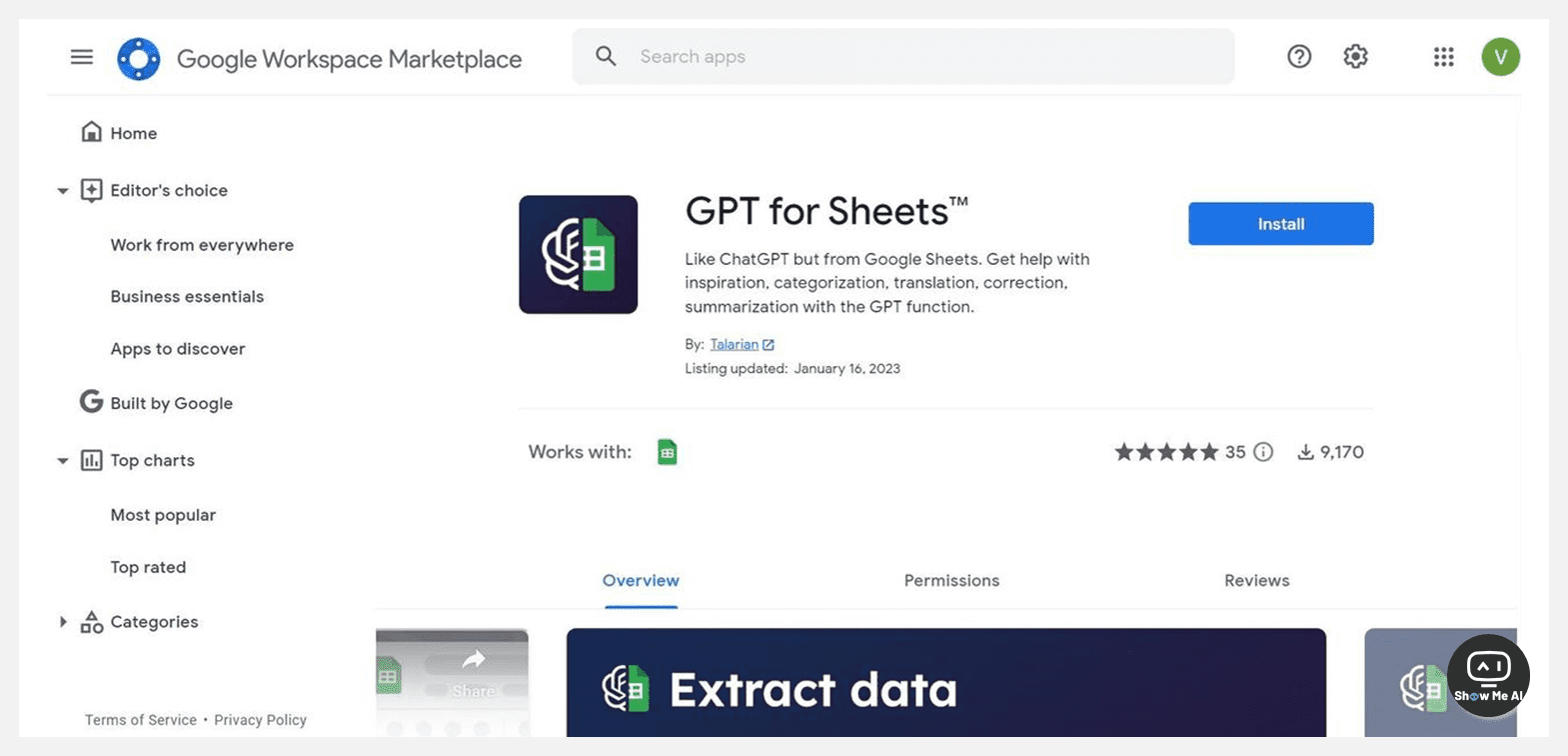Click the rating info icon beside 35

[x=1263, y=452]
